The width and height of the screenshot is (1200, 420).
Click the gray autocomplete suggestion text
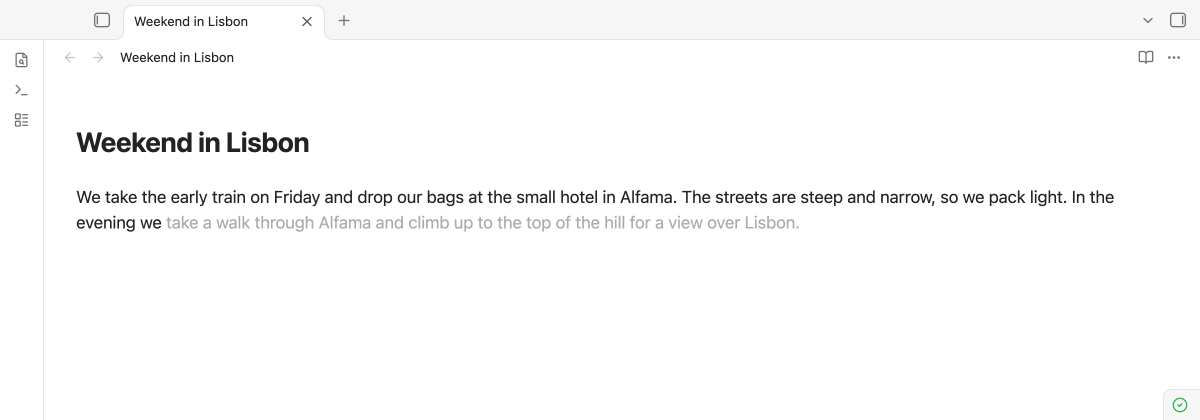pos(483,223)
